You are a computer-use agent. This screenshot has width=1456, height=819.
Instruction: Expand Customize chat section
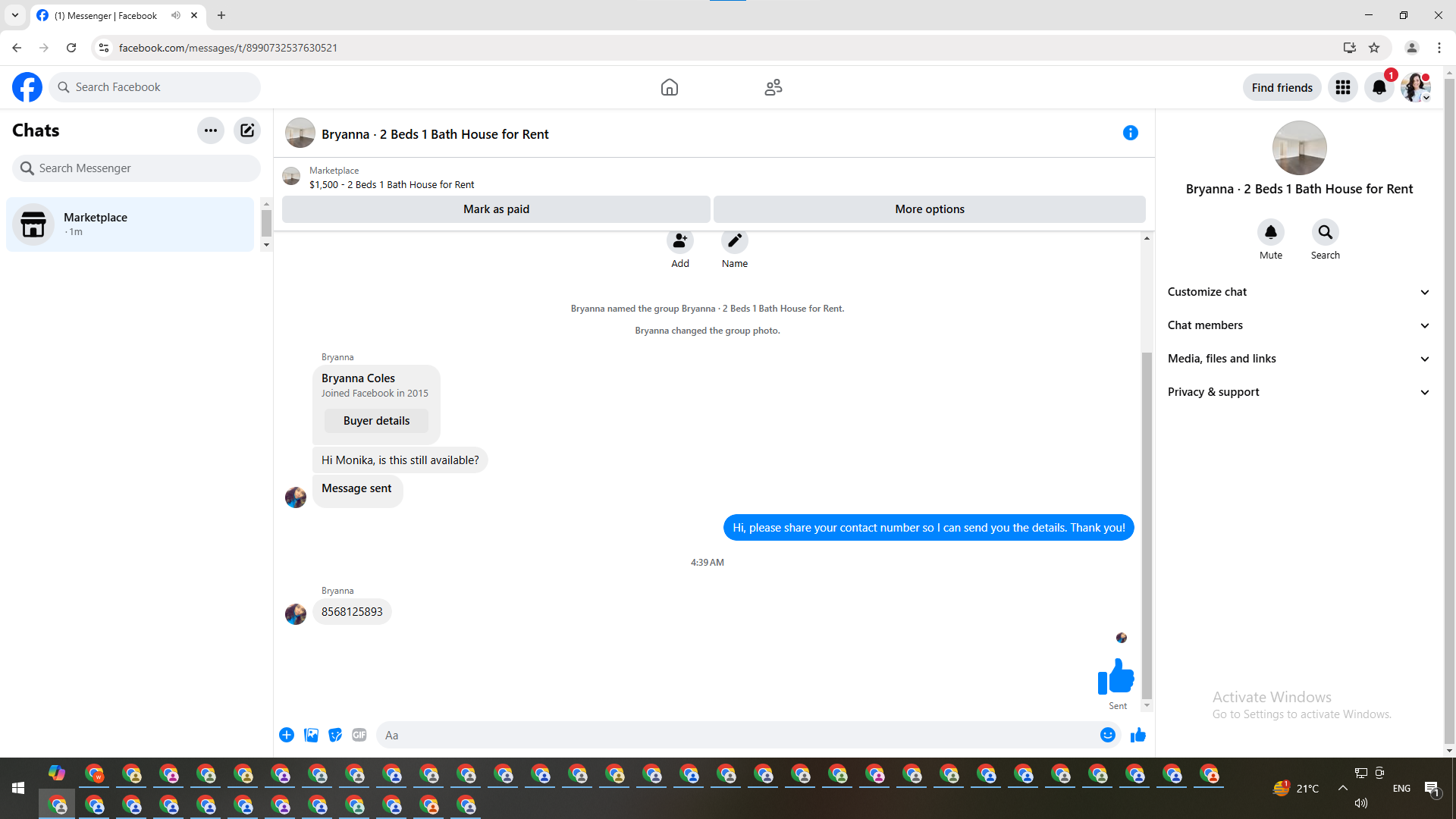(x=1298, y=292)
